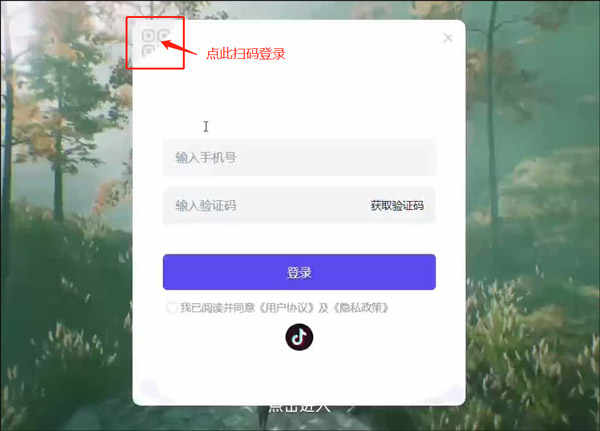This screenshot has height=431, width=600.
Task: Request a code via 获取验证码
Action: 397,206
